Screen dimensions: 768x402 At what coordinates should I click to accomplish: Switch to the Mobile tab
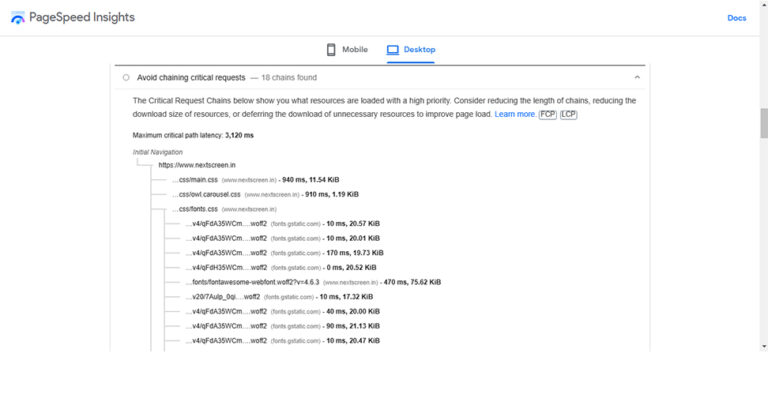coord(347,49)
